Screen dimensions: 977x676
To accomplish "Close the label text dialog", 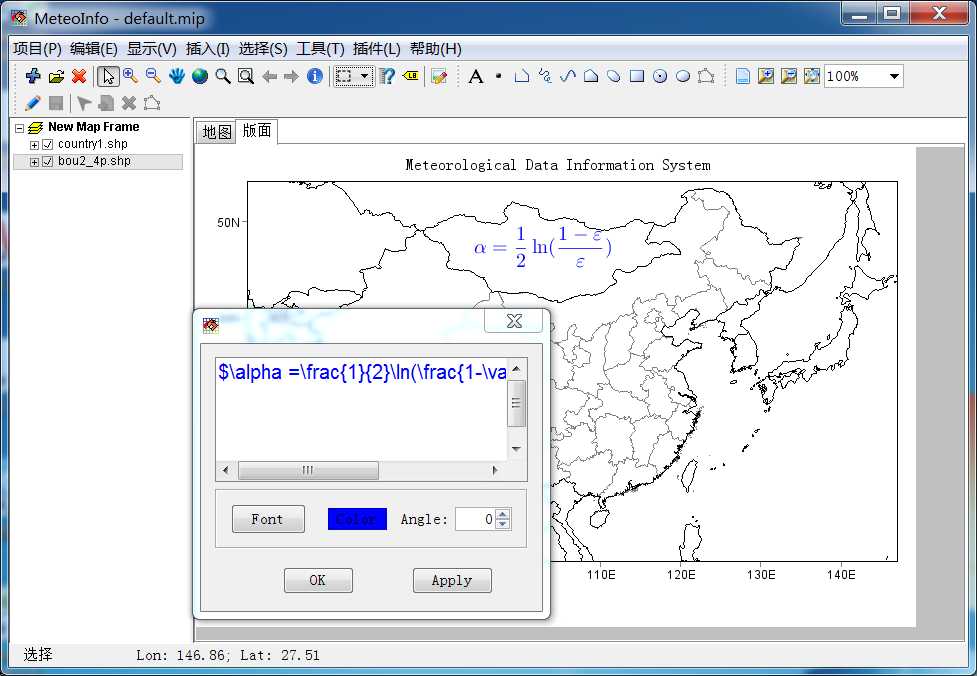I will click(514, 321).
